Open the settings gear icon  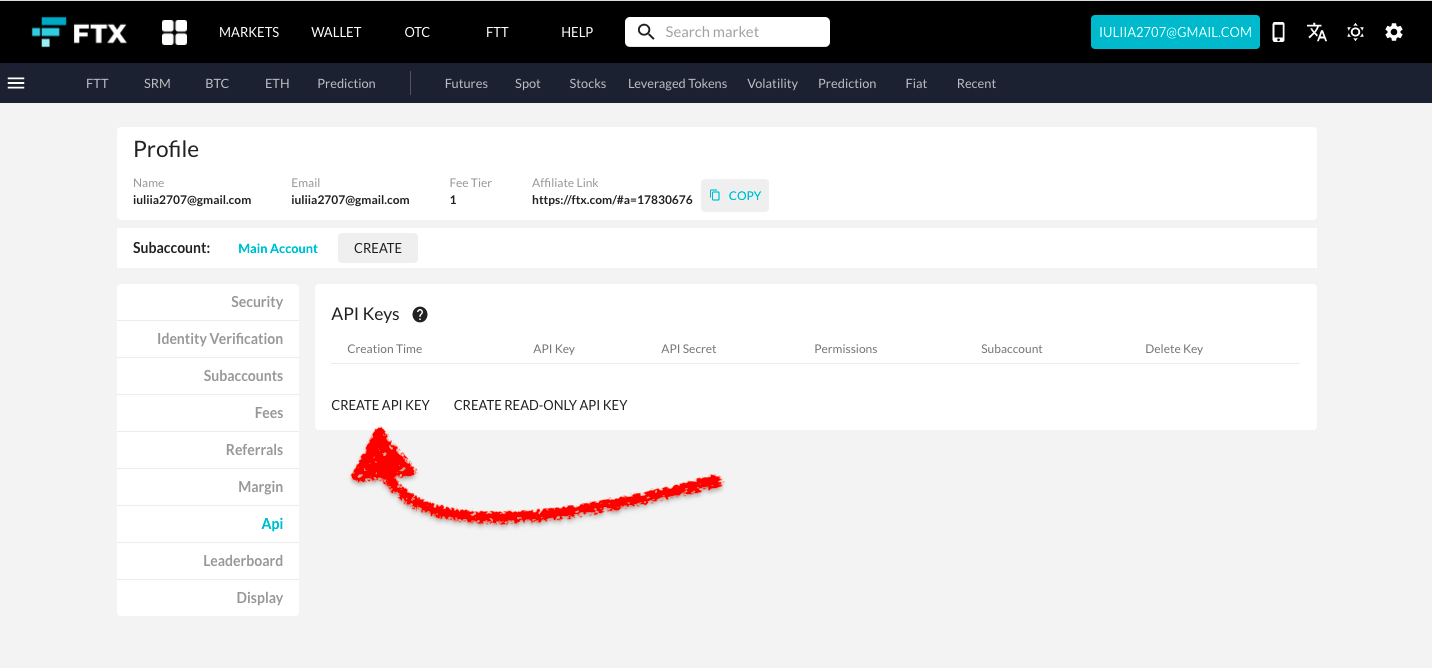[1394, 31]
